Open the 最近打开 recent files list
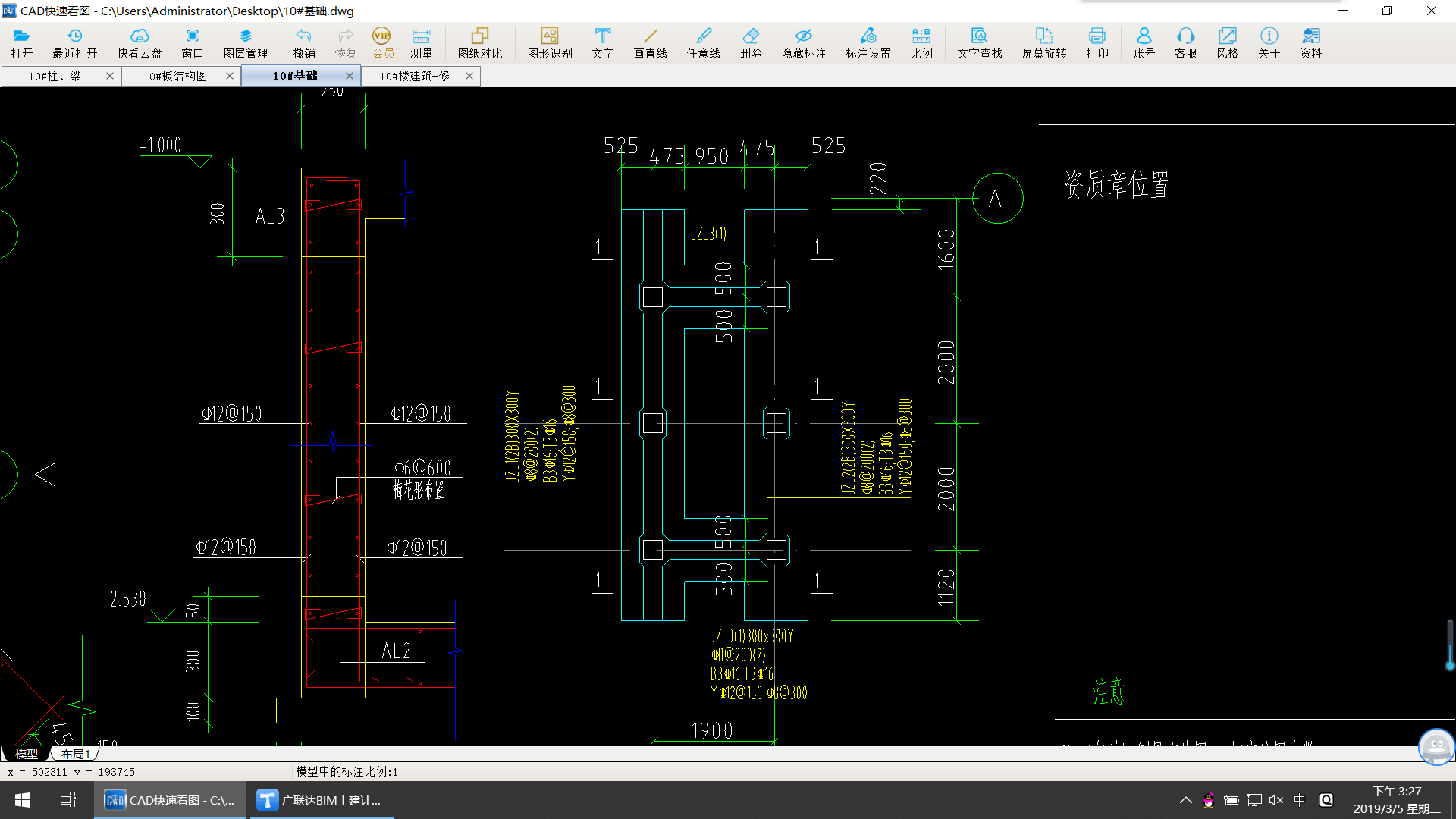The width and height of the screenshot is (1456, 819). pyautogui.click(x=74, y=43)
